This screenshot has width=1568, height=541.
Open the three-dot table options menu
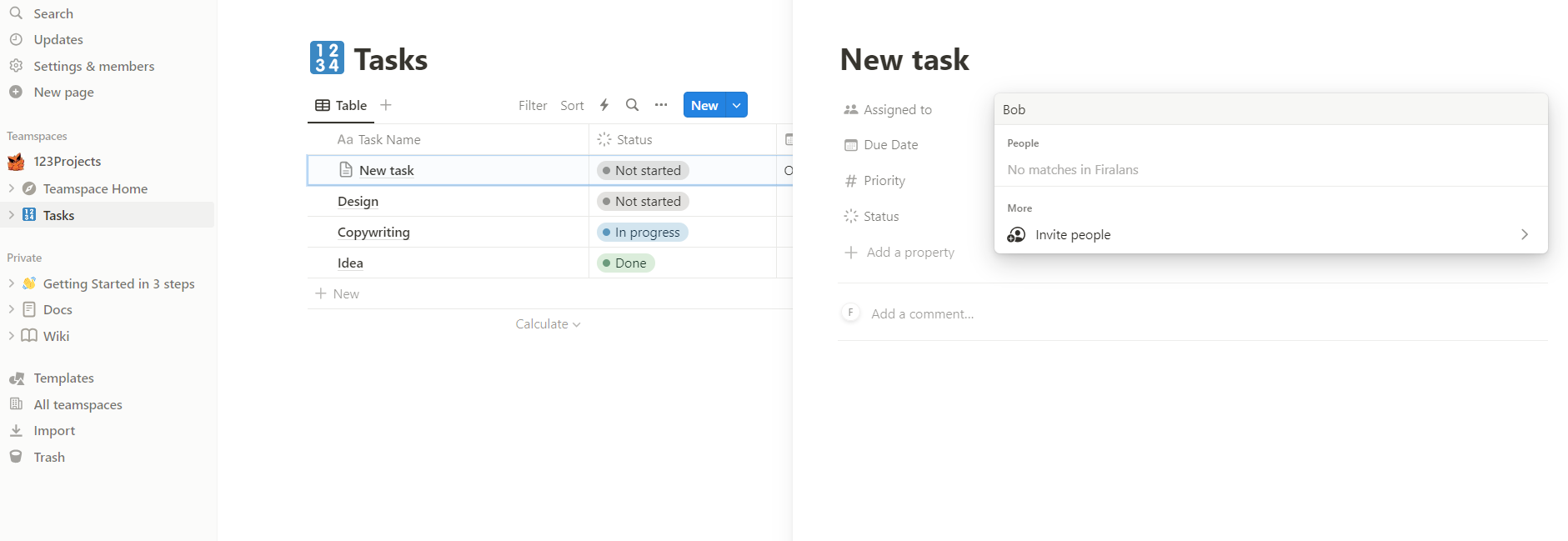pyautogui.click(x=661, y=105)
